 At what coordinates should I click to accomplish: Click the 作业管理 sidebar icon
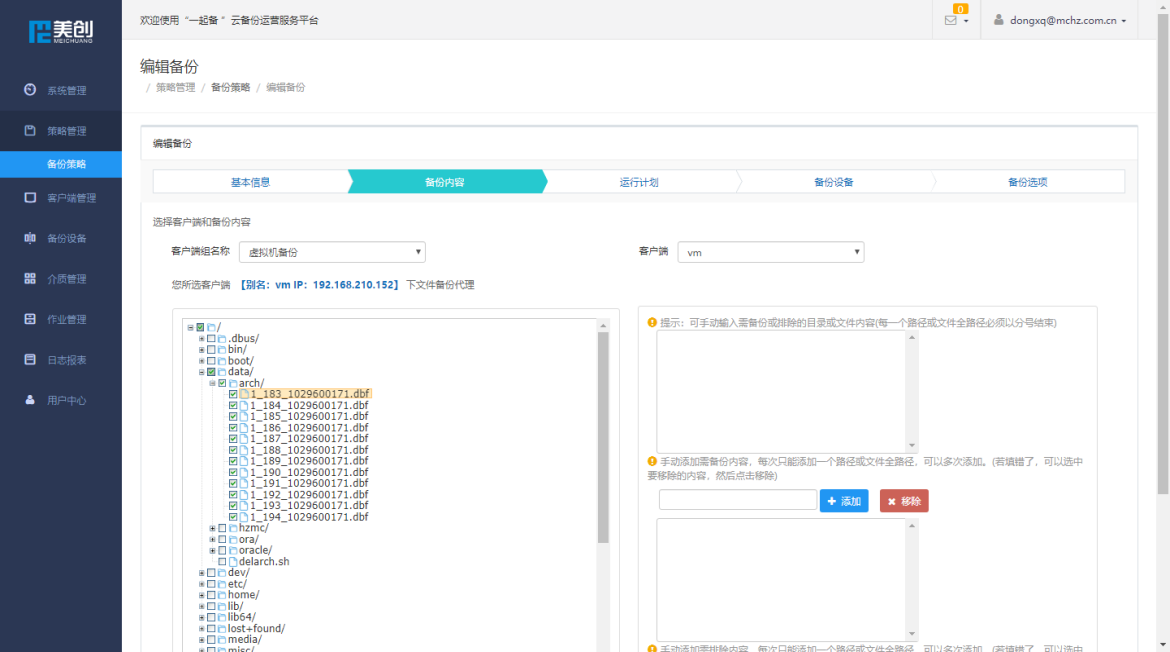[30, 319]
